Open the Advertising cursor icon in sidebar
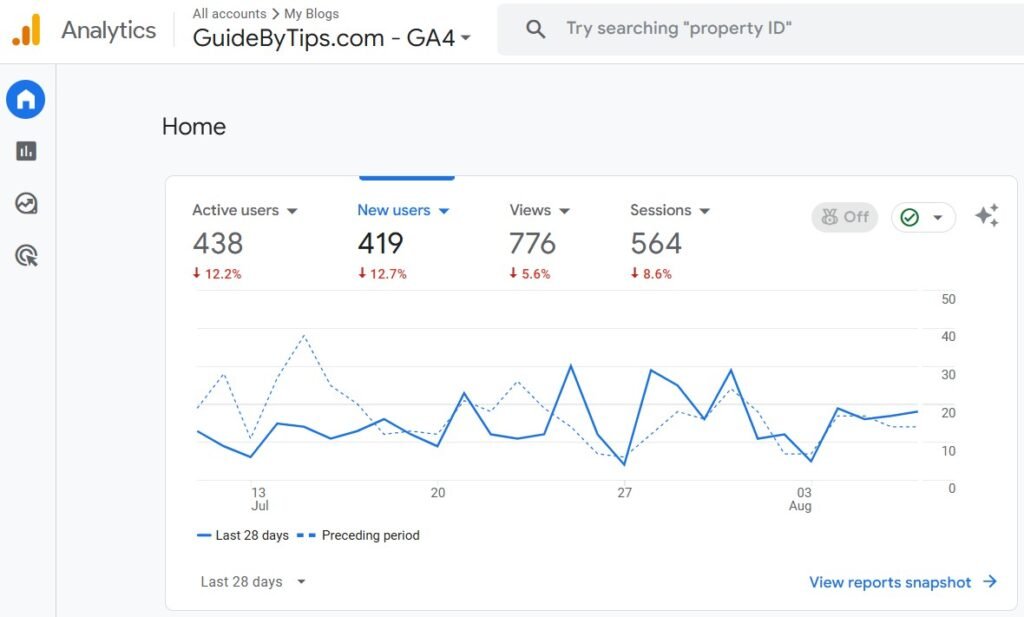This screenshot has height=617, width=1024. point(26,256)
